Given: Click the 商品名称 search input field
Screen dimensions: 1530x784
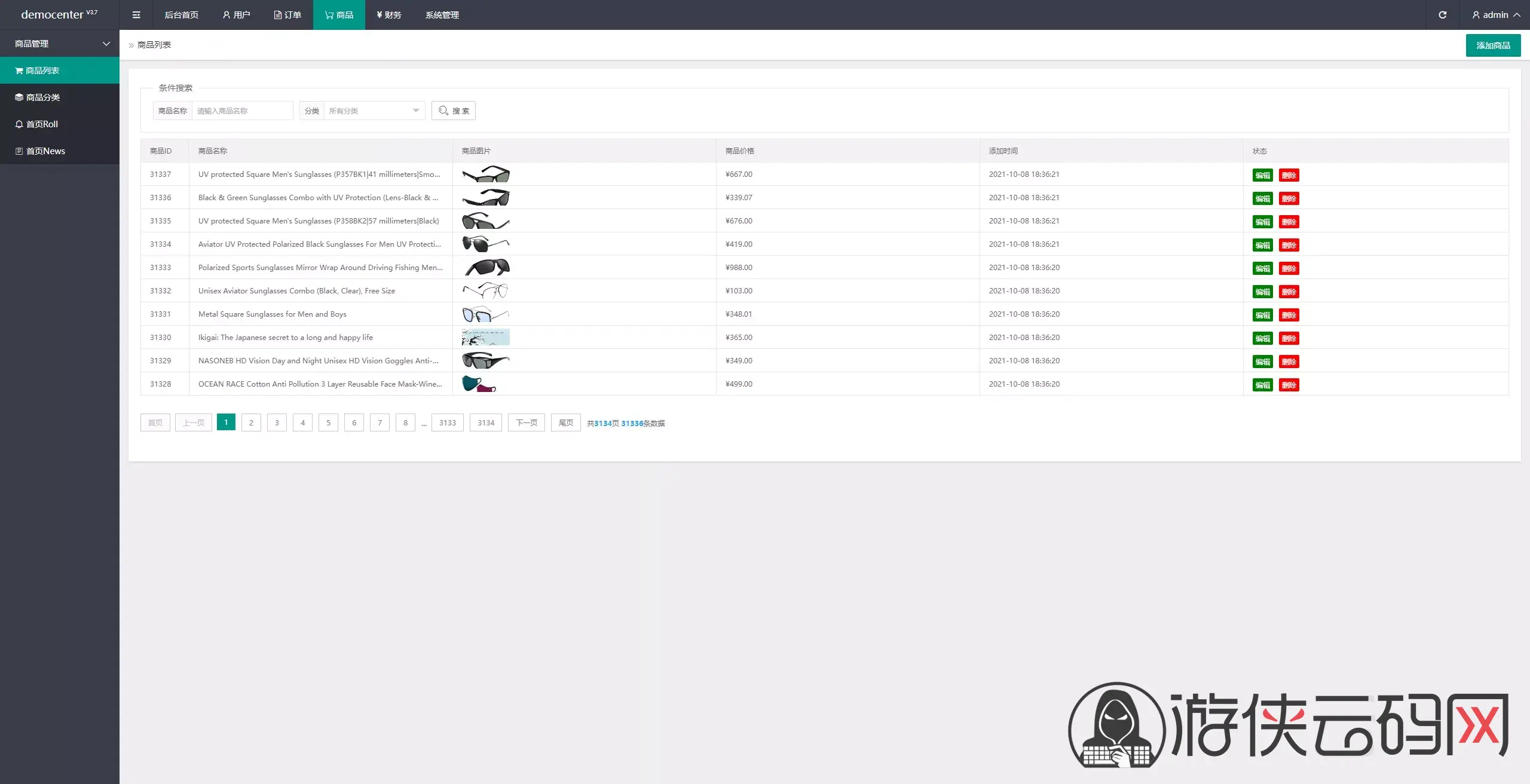Looking at the screenshot, I should click(x=242, y=111).
